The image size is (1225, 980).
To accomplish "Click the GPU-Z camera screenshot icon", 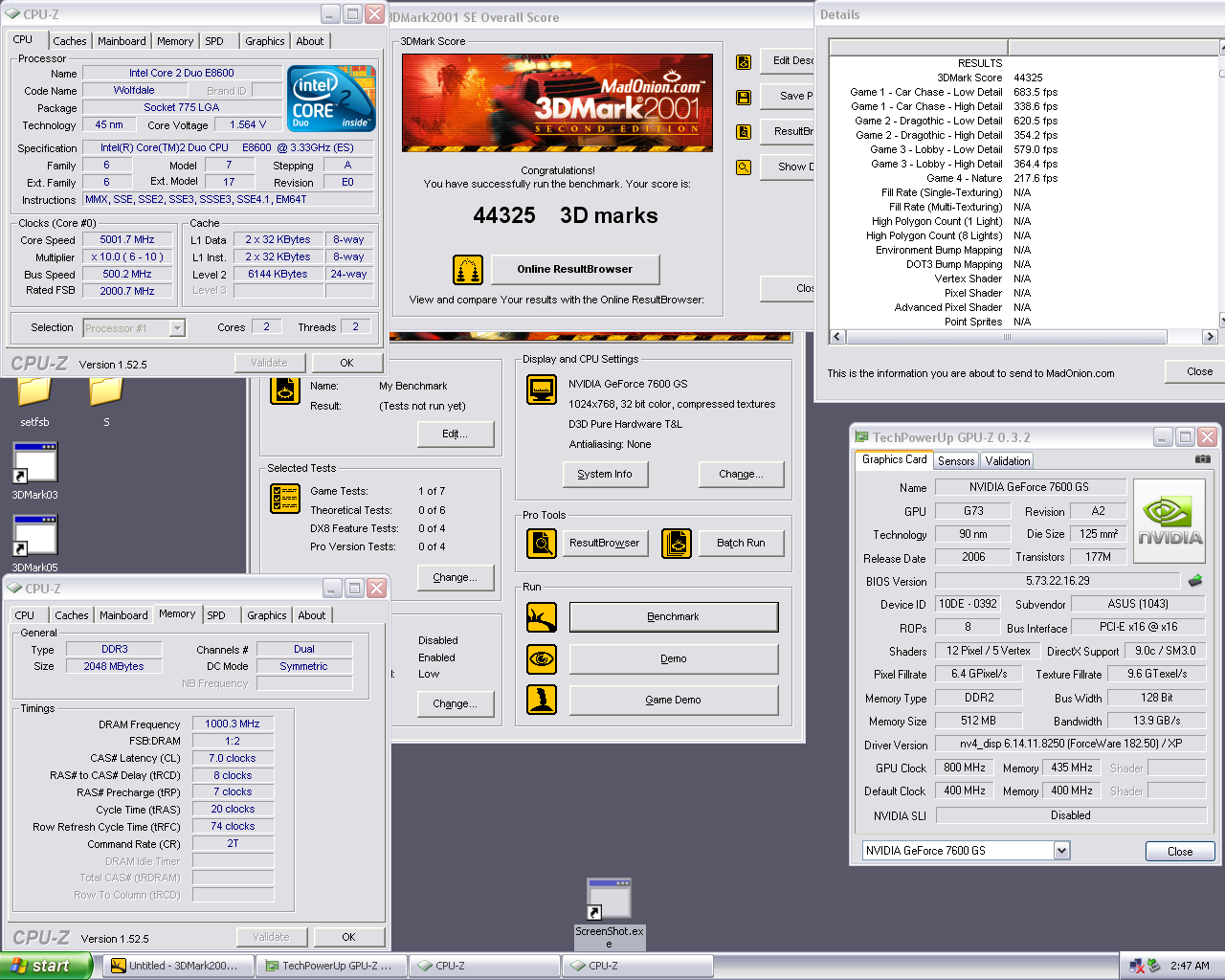I will point(1203,459).
